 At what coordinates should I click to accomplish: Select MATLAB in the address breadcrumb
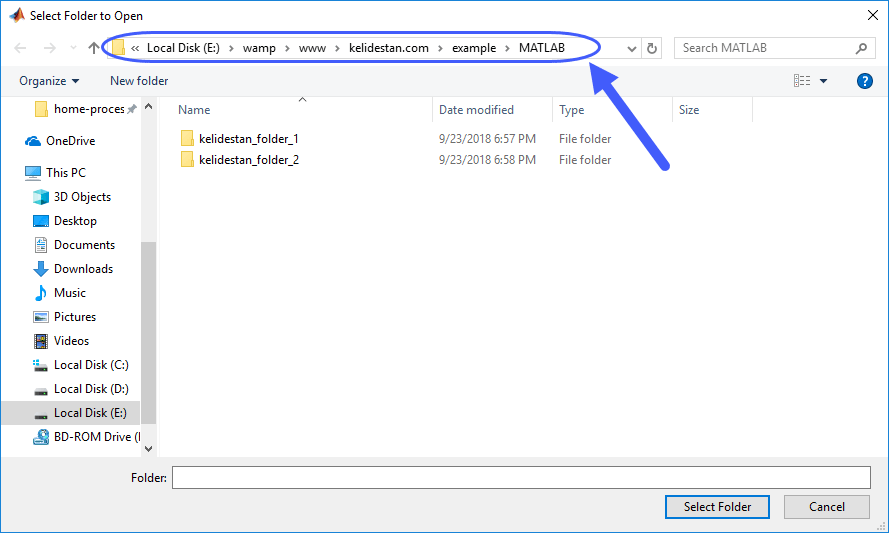pos(542,48)
